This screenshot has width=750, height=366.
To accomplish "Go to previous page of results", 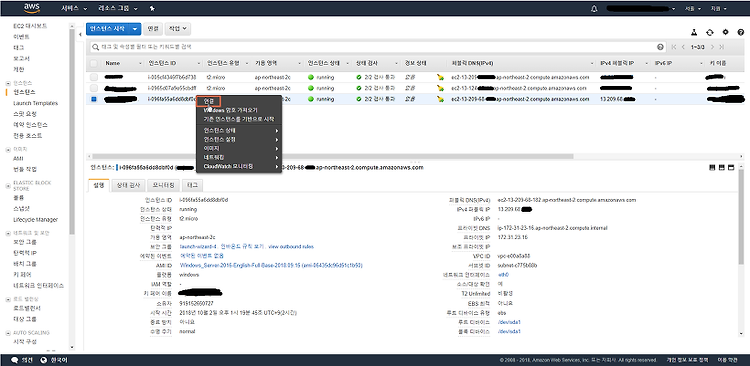I will click(684, 47).
